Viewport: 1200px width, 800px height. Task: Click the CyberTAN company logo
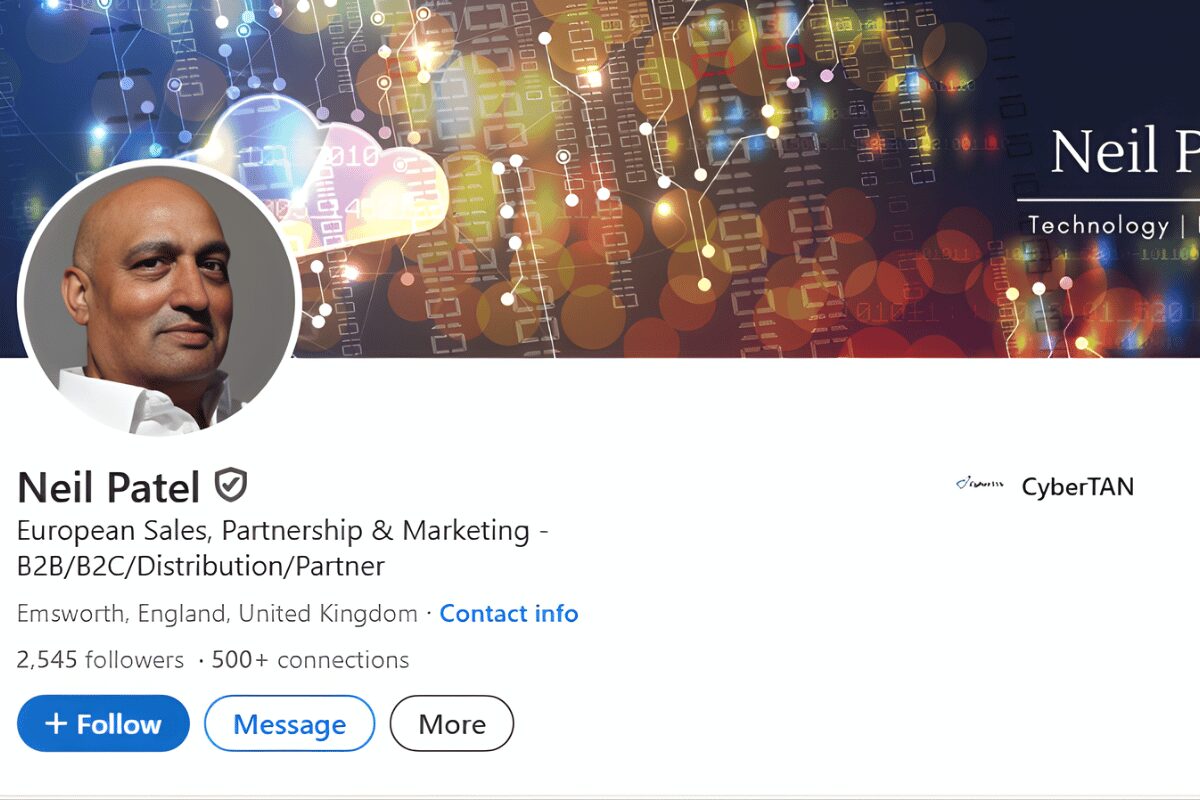(979, 487)
